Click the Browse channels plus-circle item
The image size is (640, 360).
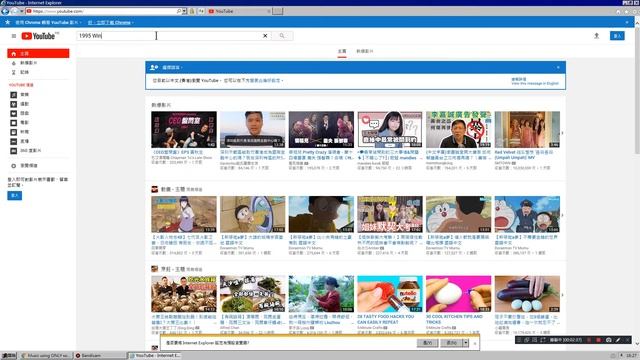24,166
